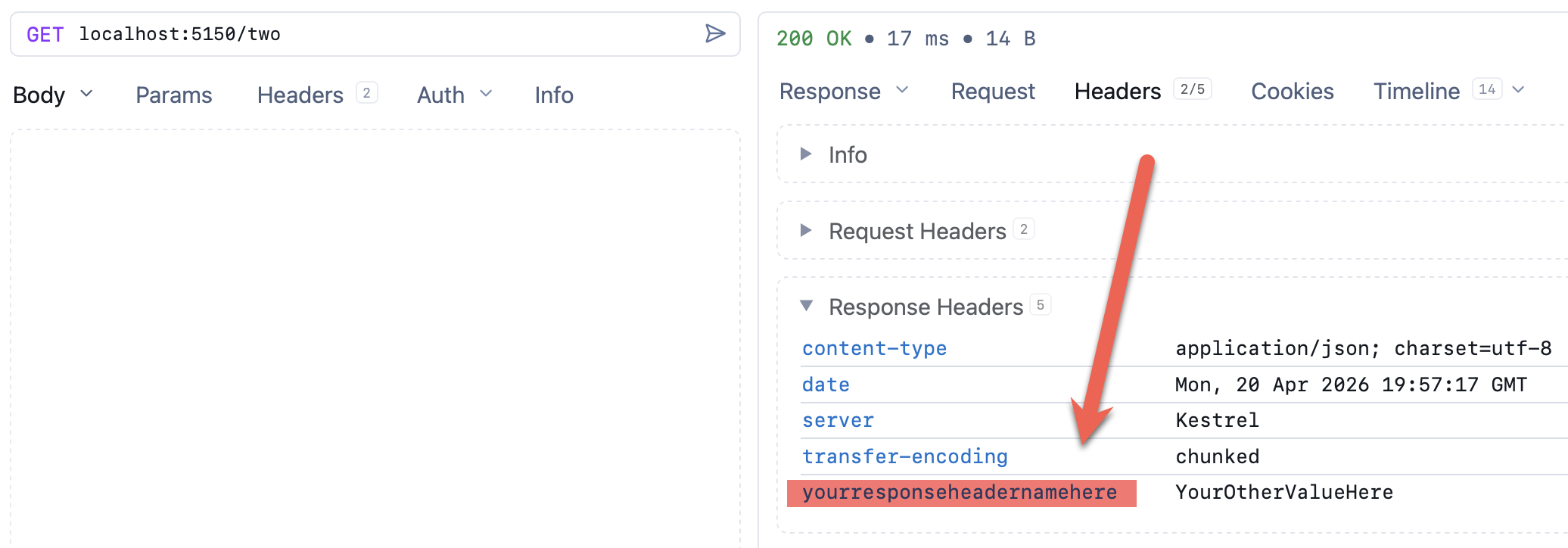Collapse the Response Headers section
Viewport: 1568px width, 548px height.
coord(806,307)
